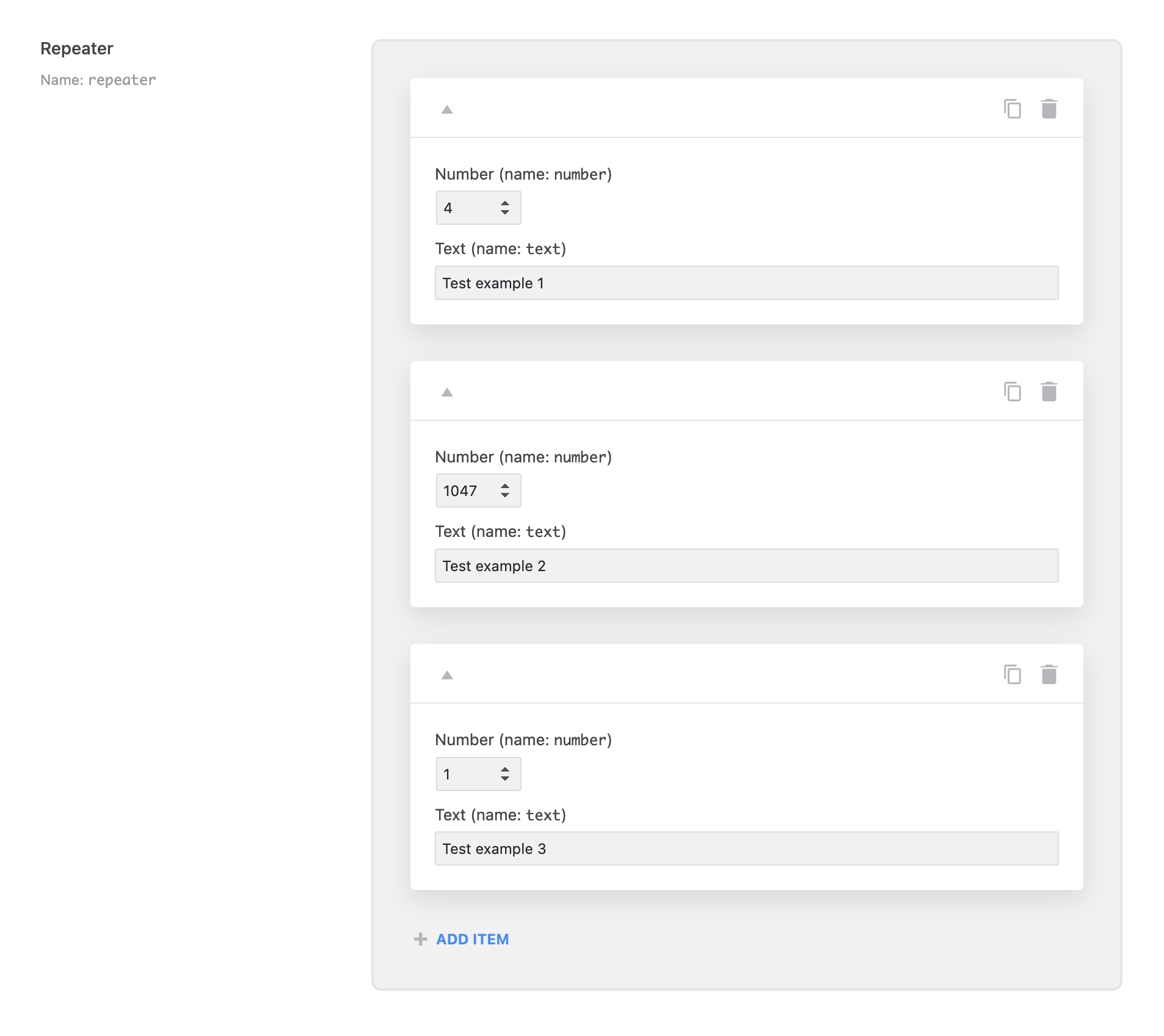Click the plus icon next to ADD ITEM
The image size is (1164, 1036).
click(x=420, y=939)
